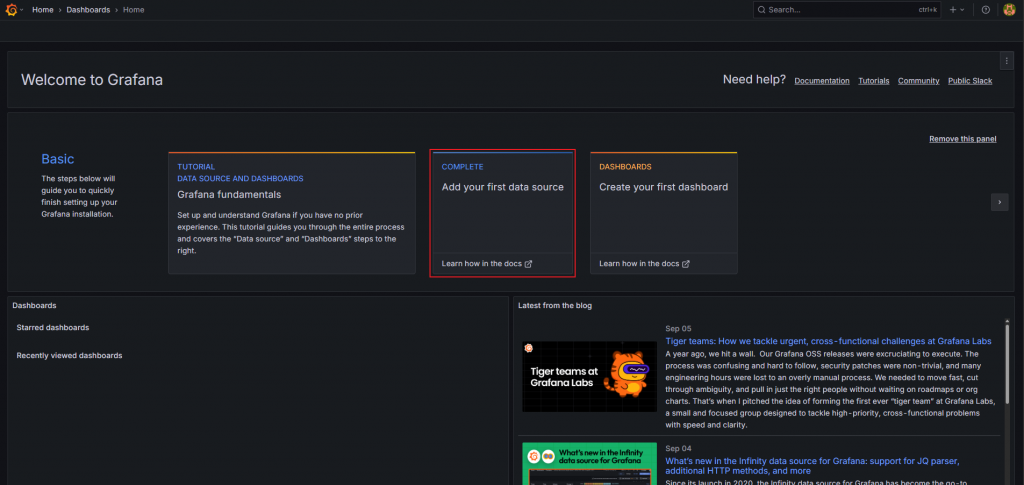Open the Help question-mark icon

pos(986,10)
